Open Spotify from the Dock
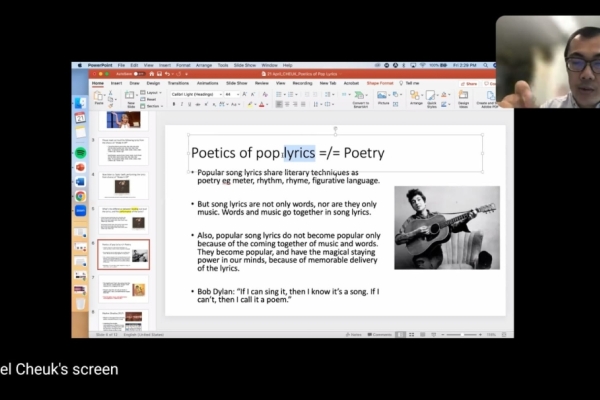 80,153
